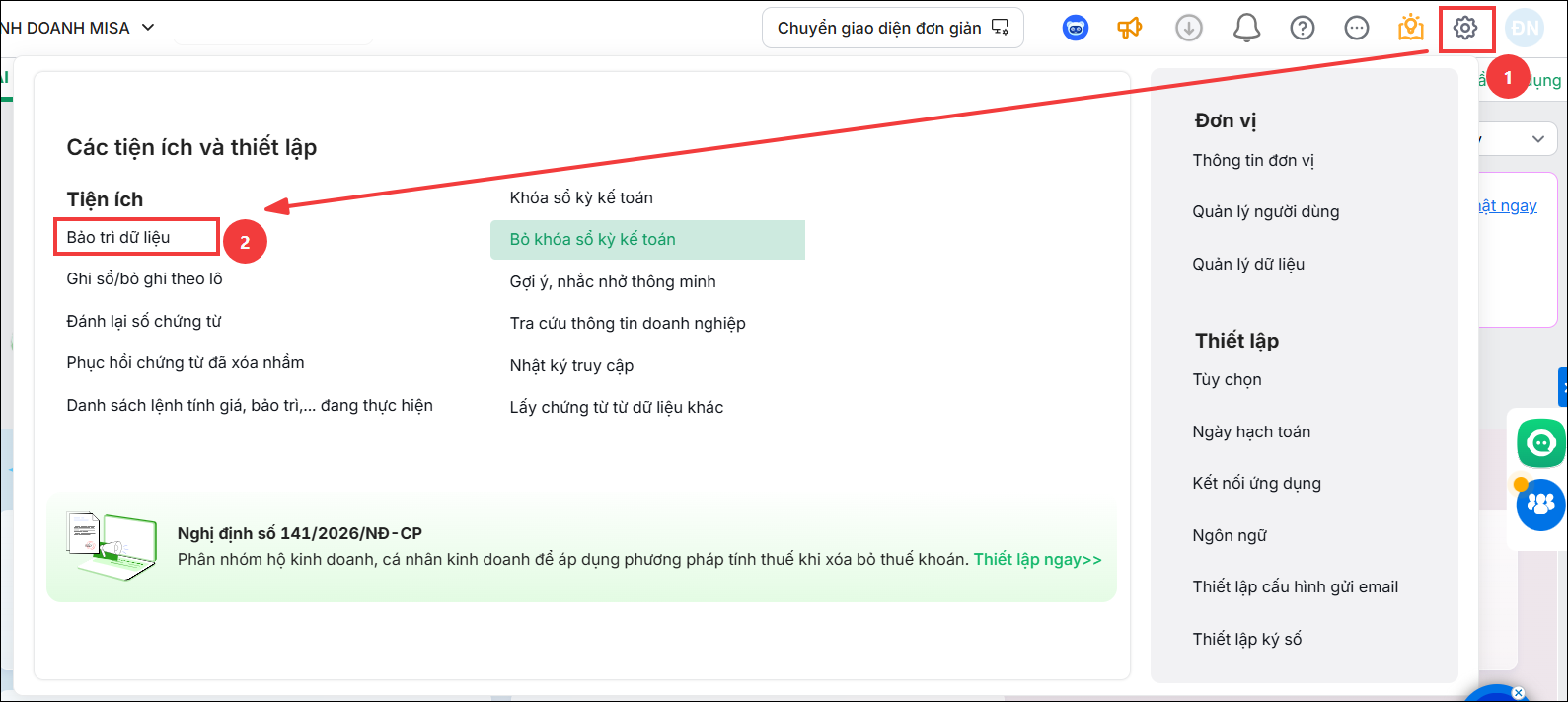Expand the dropdown chevron behind right panel
The image size is (1568, 702).
[x=1538, y=139]
